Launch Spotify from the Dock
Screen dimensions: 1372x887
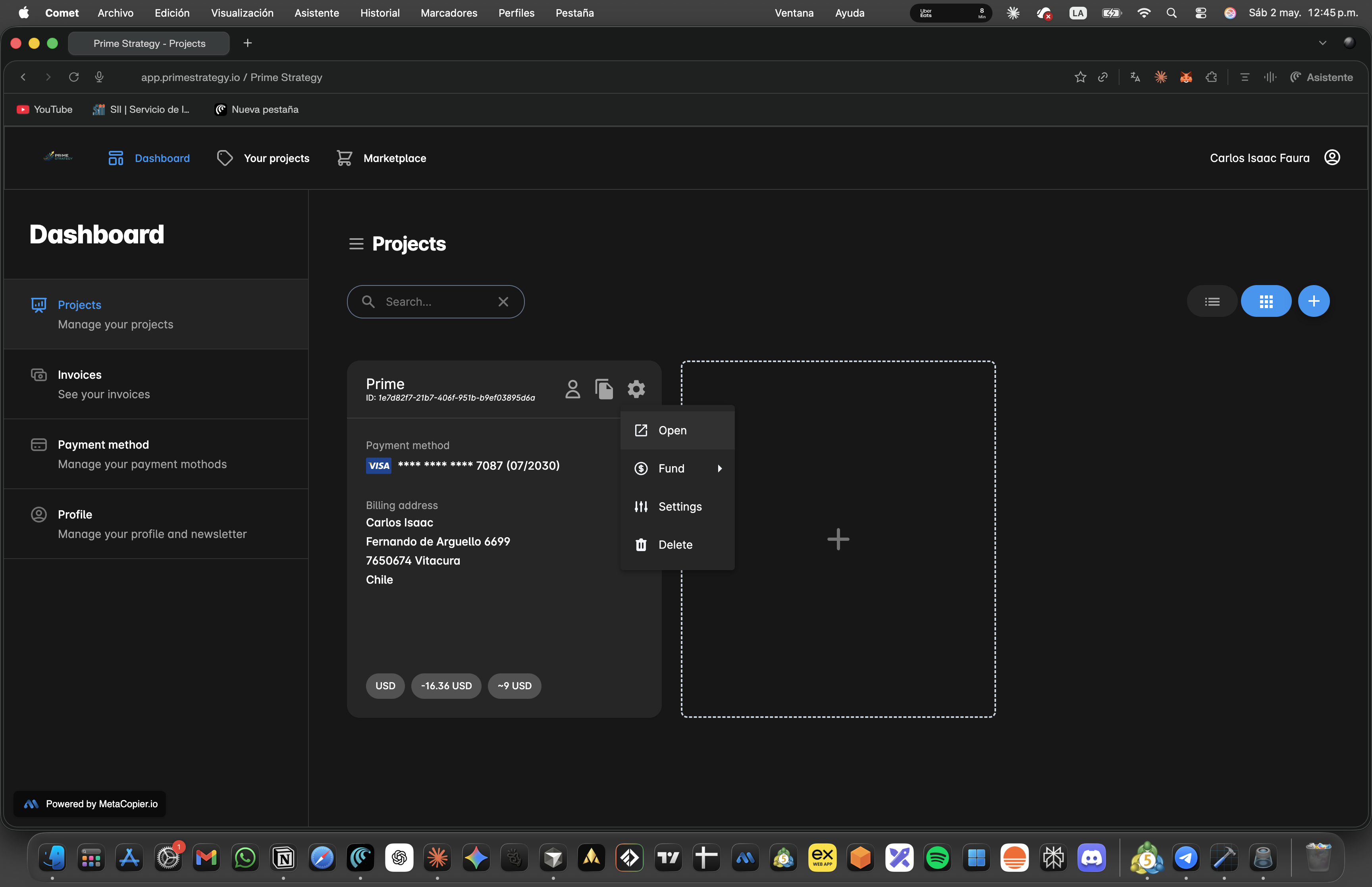pos(937,858)
